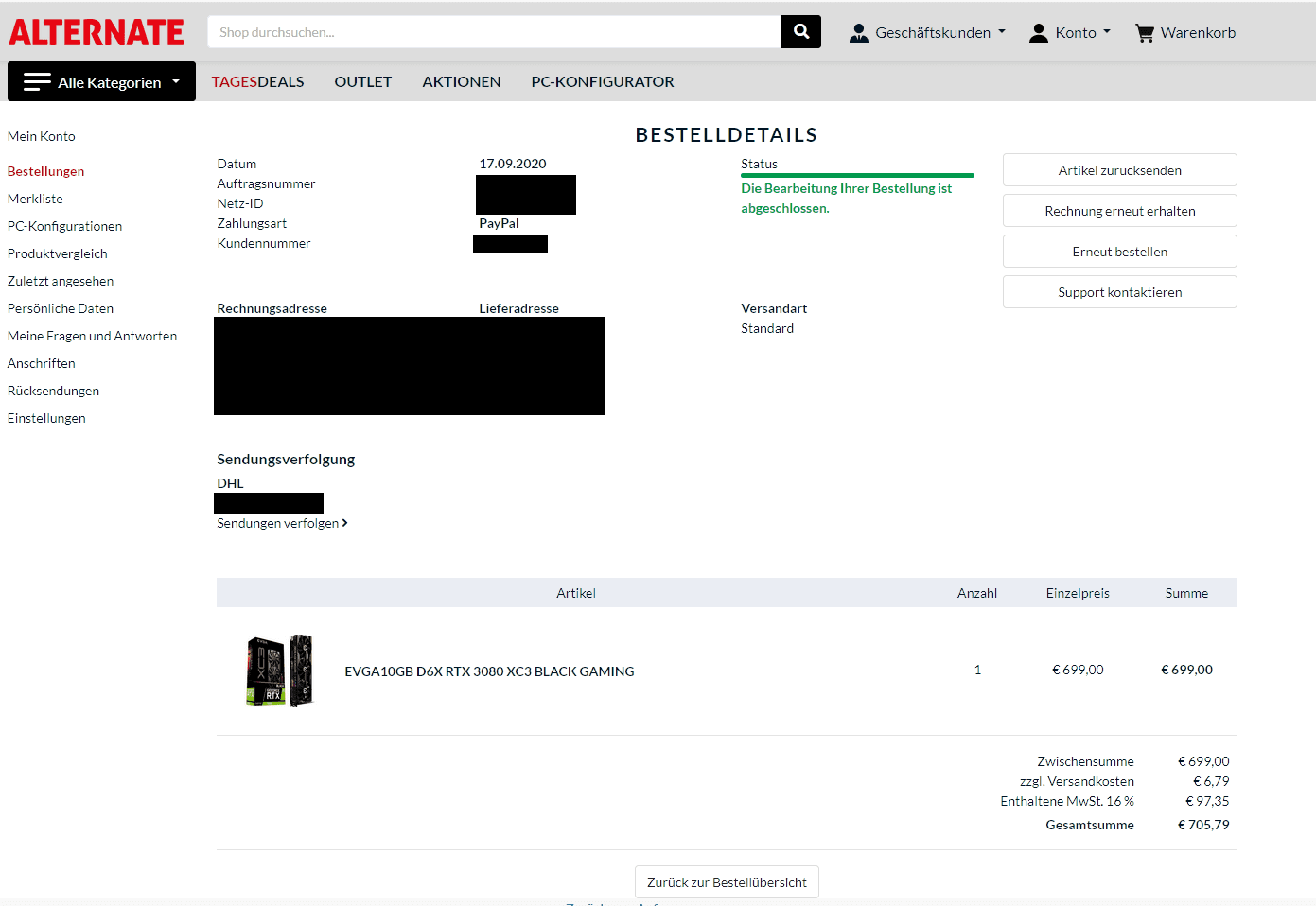
Task: Open Persönliche Daten
Action: 61,308
